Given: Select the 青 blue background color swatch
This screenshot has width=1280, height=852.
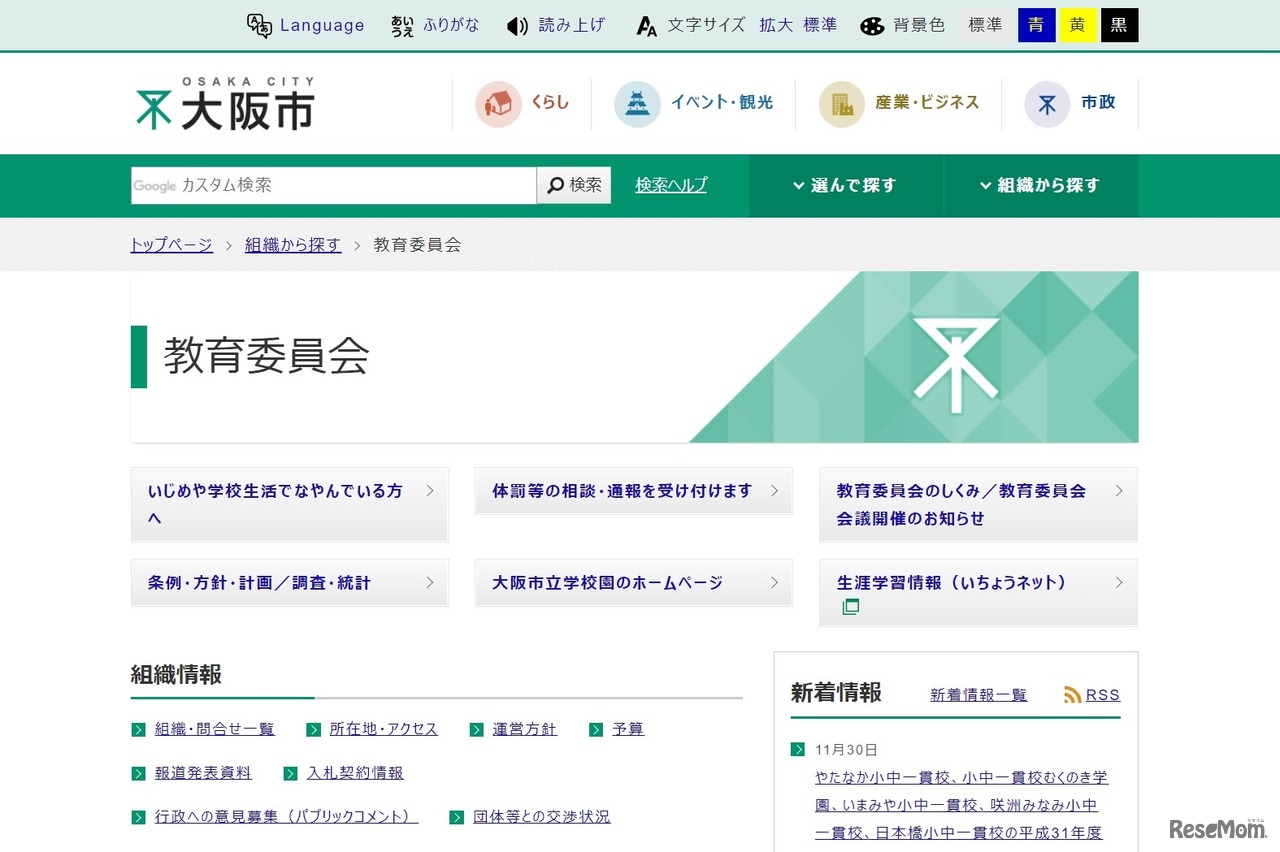Looking at the screenshot, I should point(1036,25).
